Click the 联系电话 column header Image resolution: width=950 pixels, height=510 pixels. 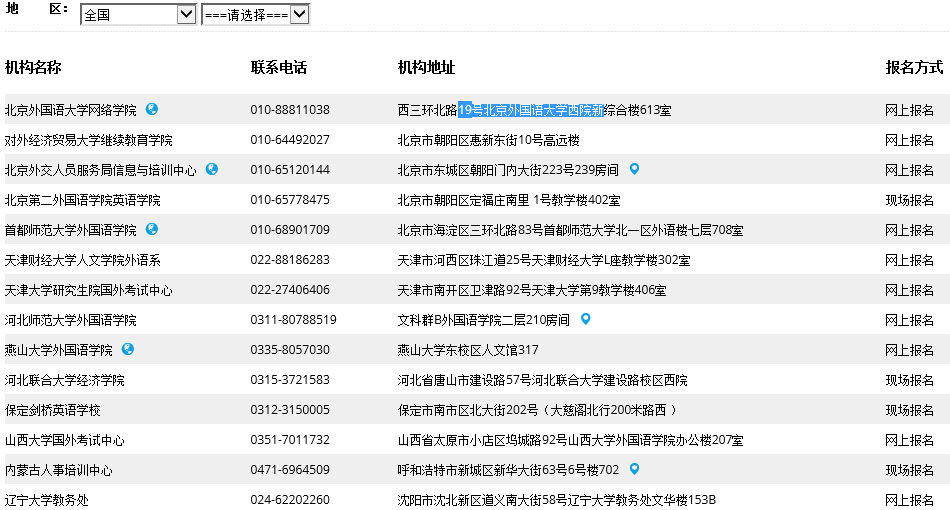coord(279,68)
